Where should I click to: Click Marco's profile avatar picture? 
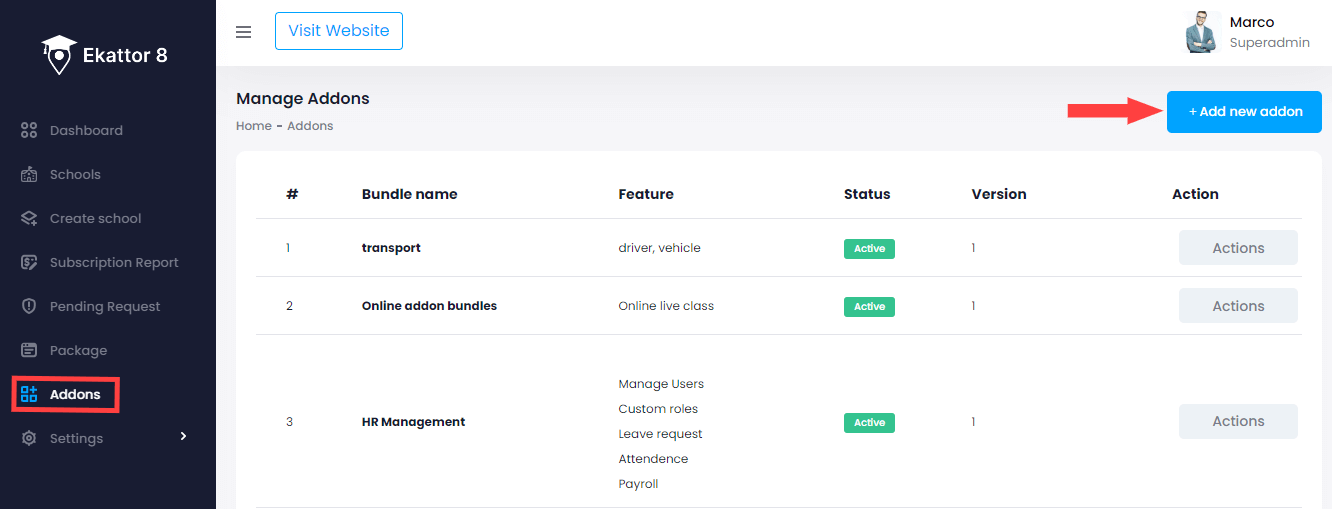[1201, 32]
